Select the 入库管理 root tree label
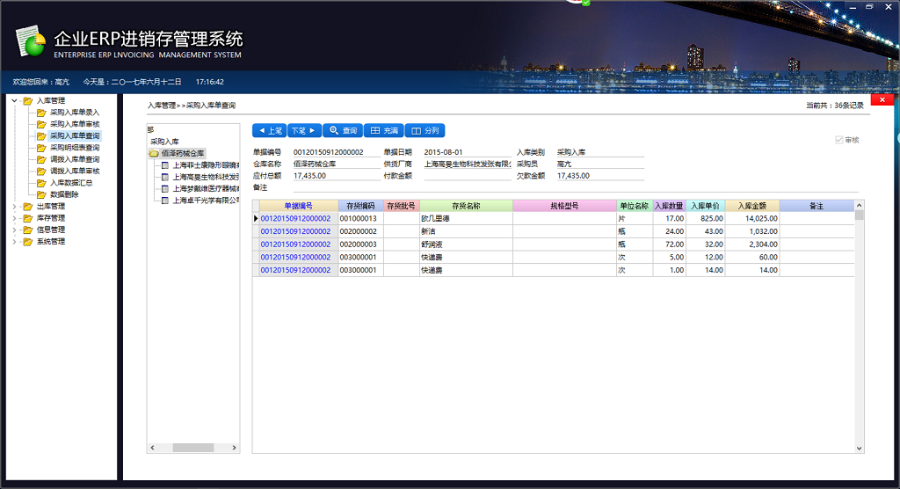The image size is (900, 489). tap(51, 101)
